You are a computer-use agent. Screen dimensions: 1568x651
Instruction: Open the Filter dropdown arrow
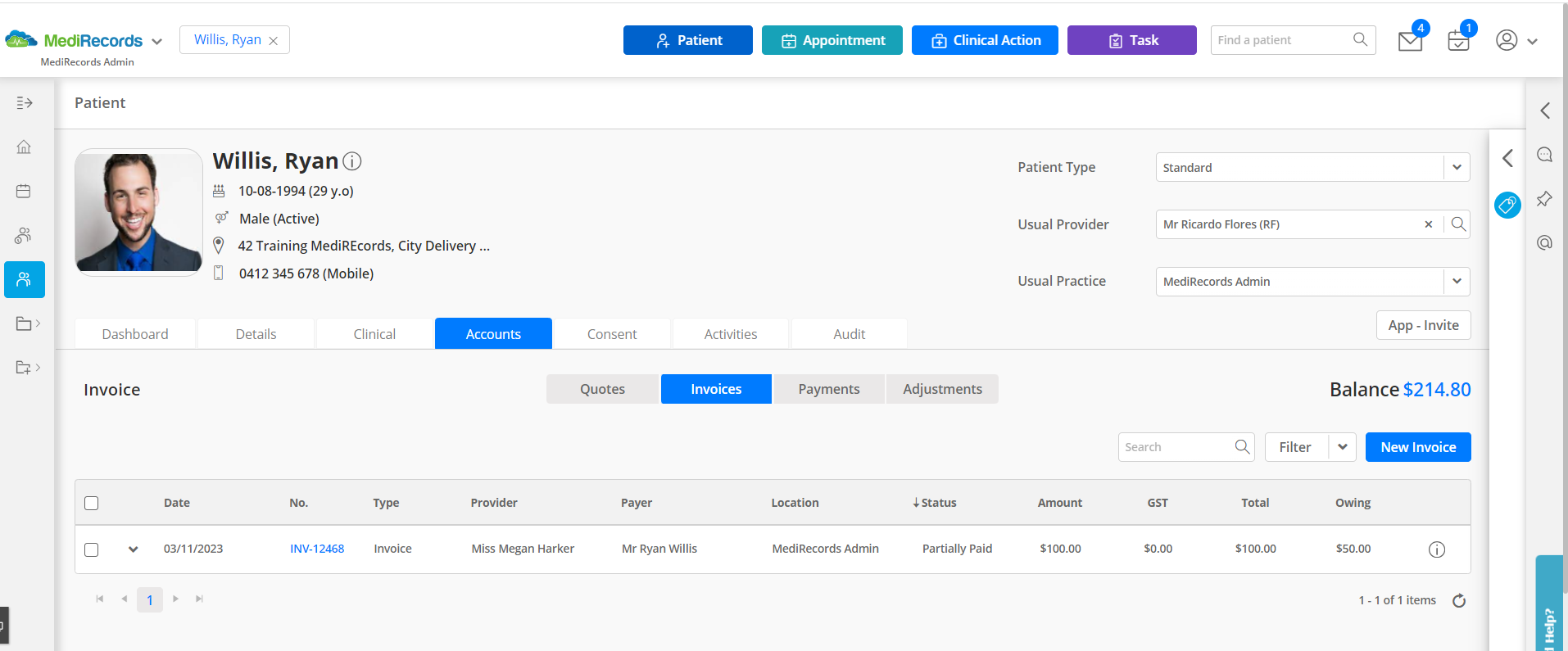coord(1343,447)
